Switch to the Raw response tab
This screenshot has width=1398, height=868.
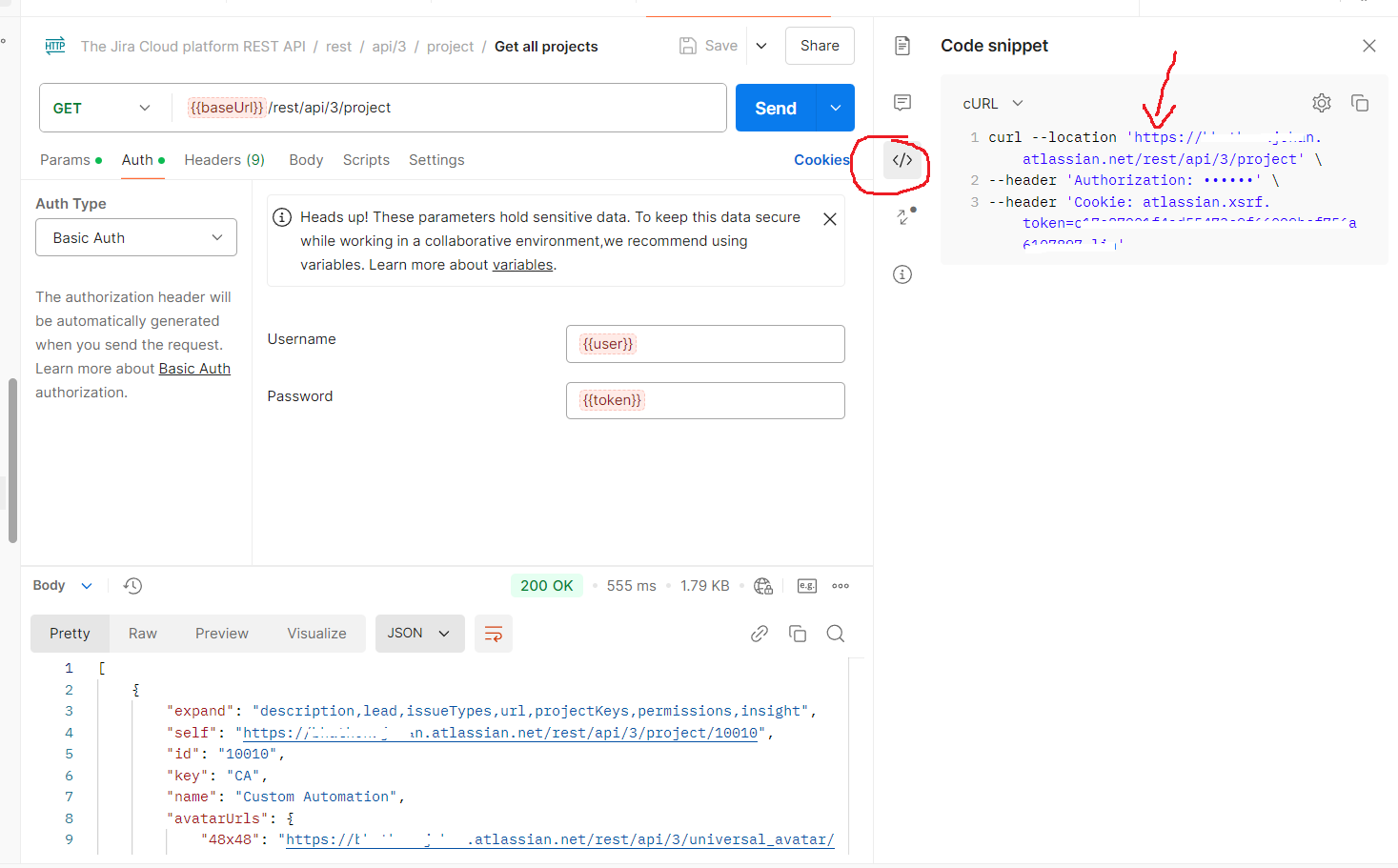[x=142, y=633]
